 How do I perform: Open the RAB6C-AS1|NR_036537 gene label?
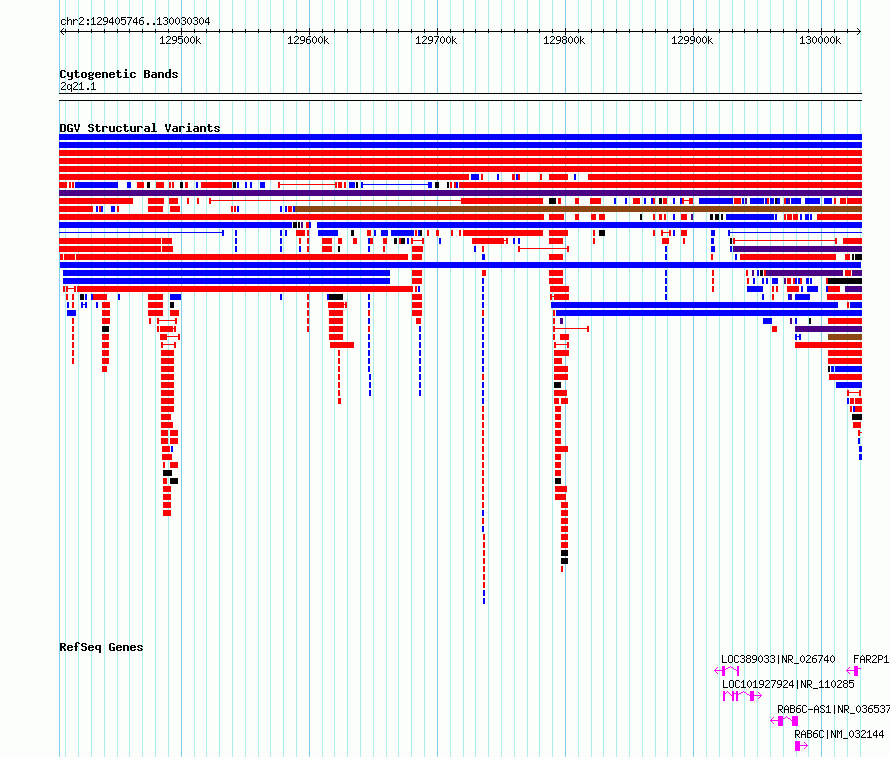pos(833,709)
